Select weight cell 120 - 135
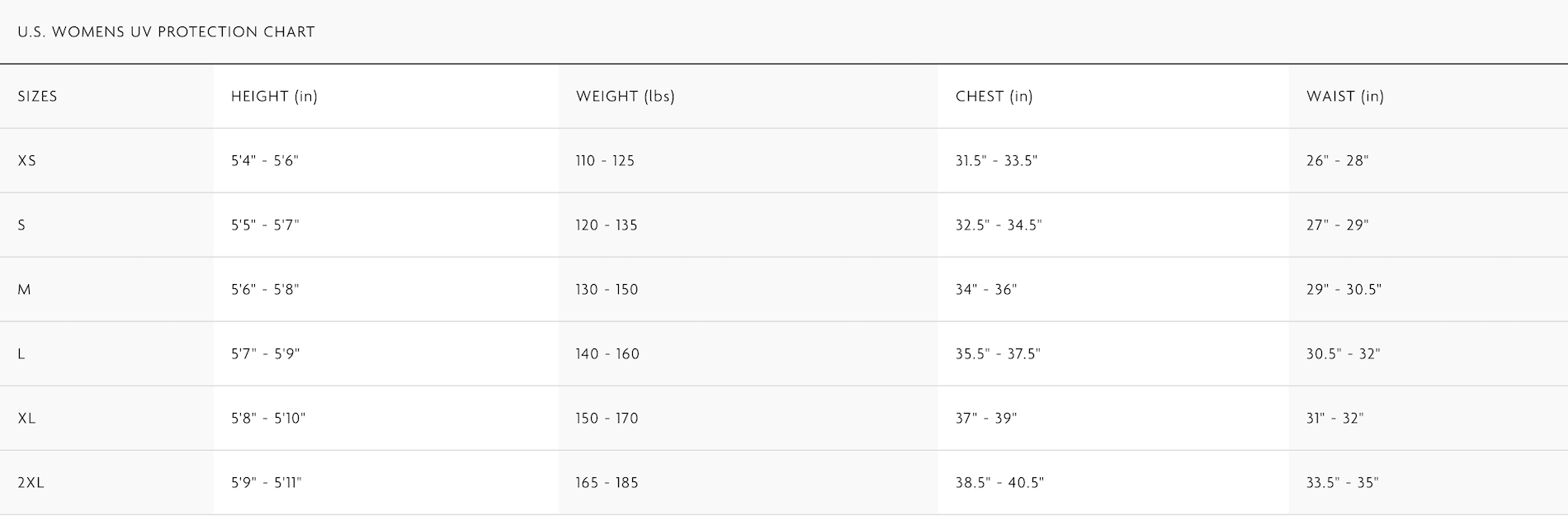1568x521 pixels. tap(607, 225)
